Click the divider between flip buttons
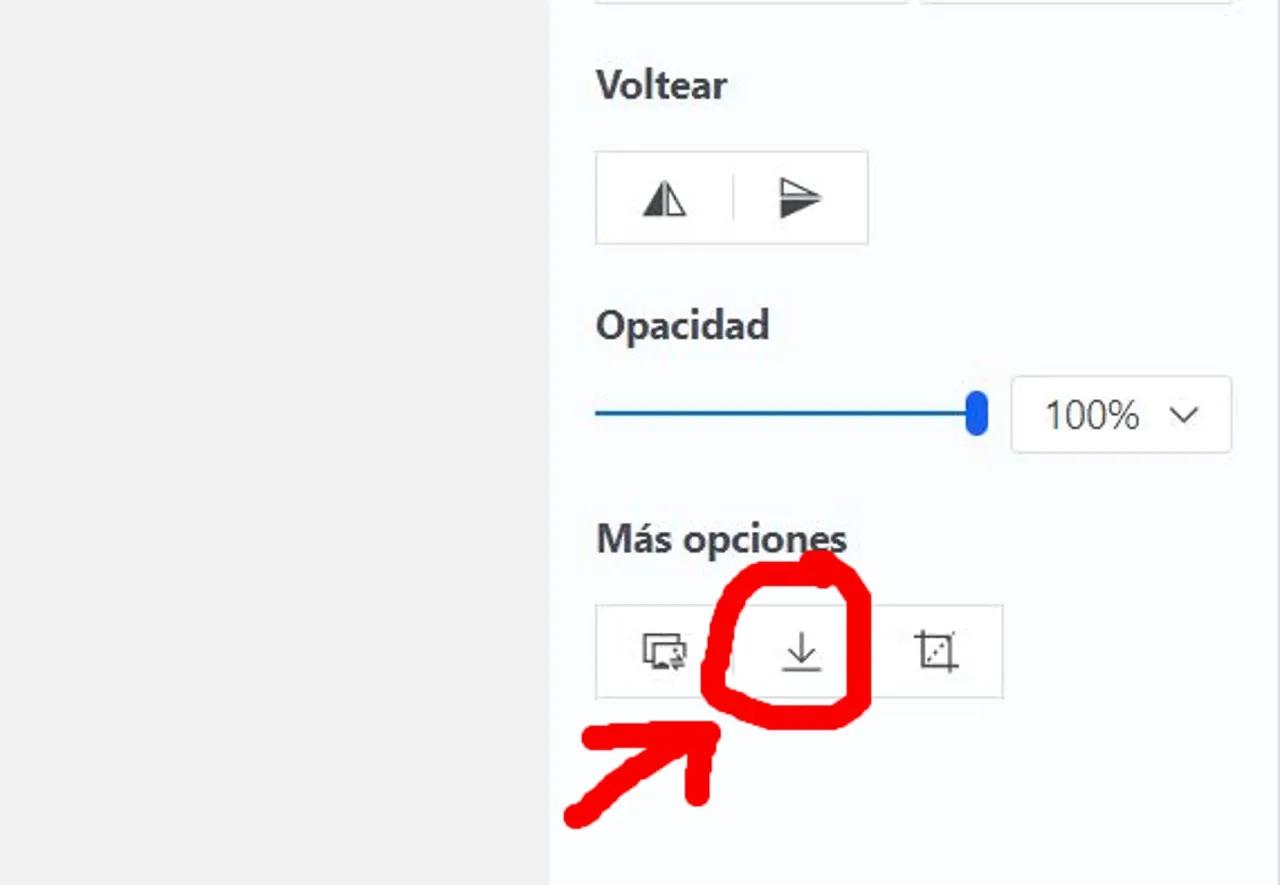1280x885 pixels. [733, 198]
